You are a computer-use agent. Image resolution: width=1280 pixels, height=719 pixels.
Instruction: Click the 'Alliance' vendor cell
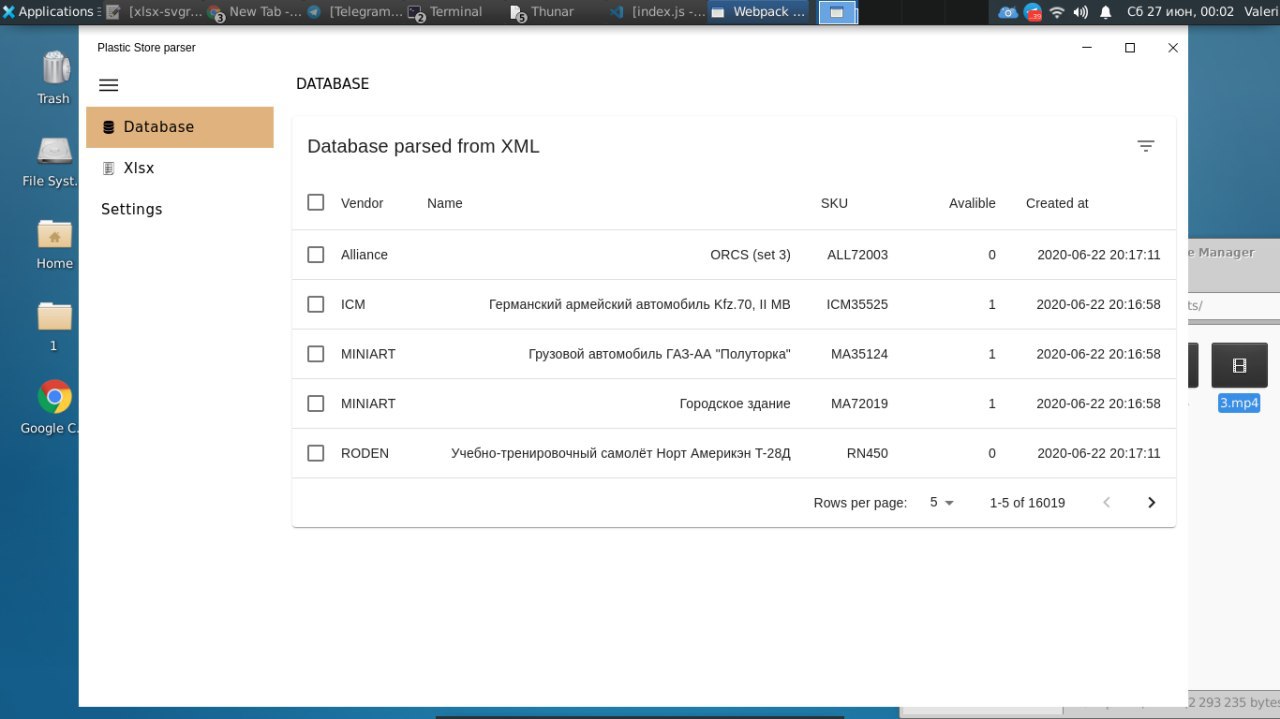pyautogui.click(x=364, y=255)
